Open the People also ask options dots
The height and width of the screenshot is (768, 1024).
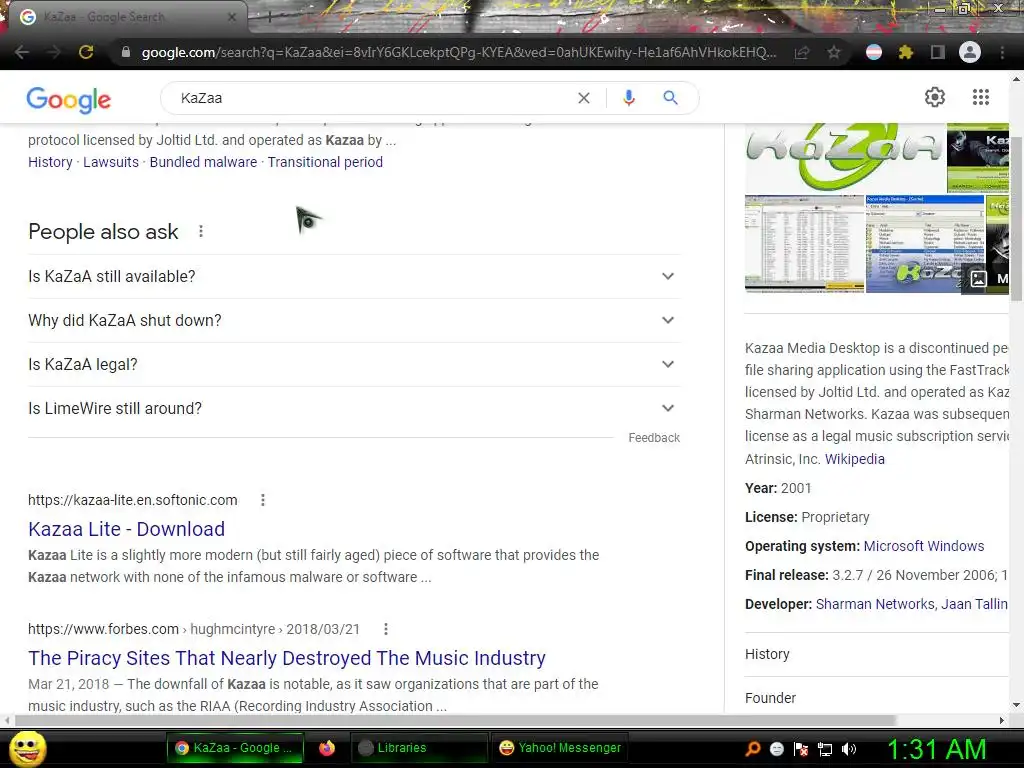coord(201,231)
